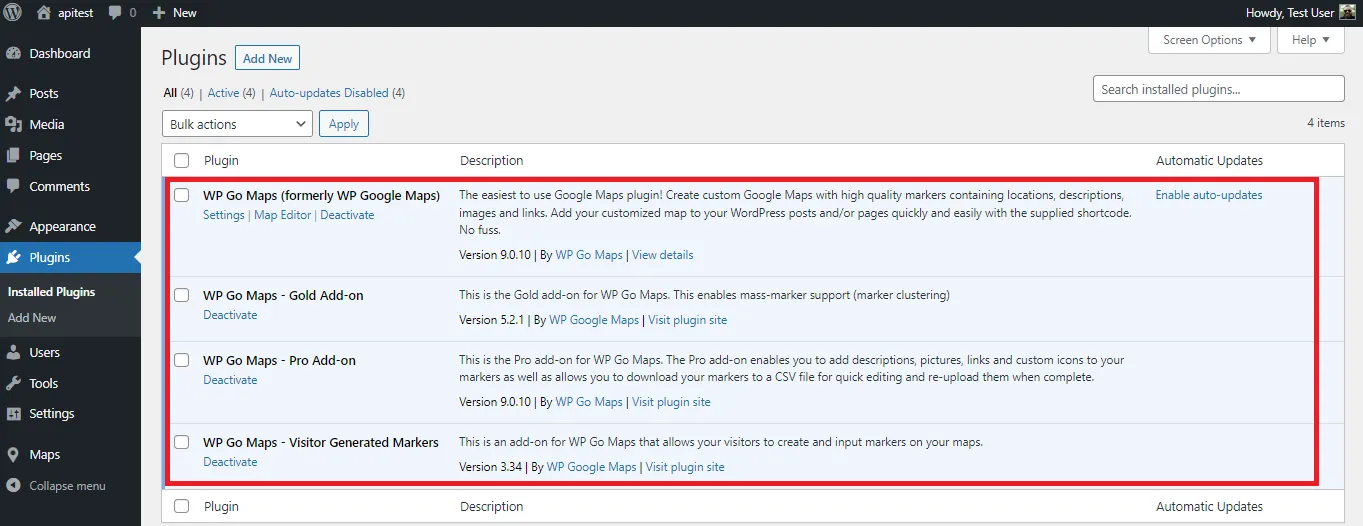Open the Posts menu item
The width and height of the screenshot is (1363, 526).
point(44,94)
